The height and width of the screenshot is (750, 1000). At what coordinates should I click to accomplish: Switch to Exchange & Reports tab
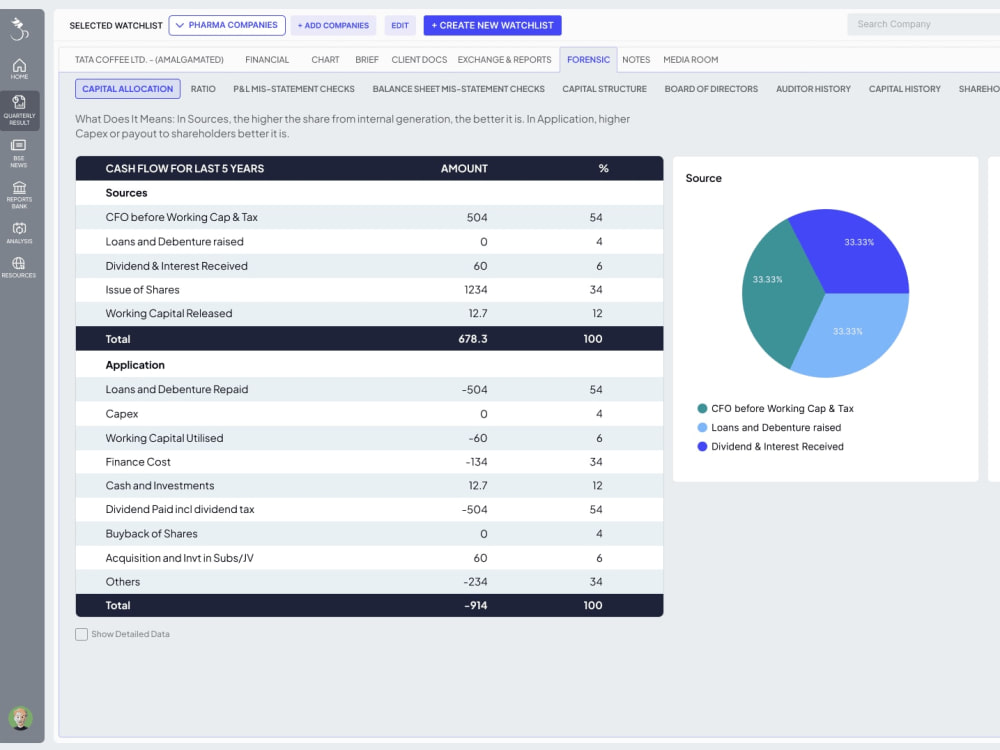504,59
